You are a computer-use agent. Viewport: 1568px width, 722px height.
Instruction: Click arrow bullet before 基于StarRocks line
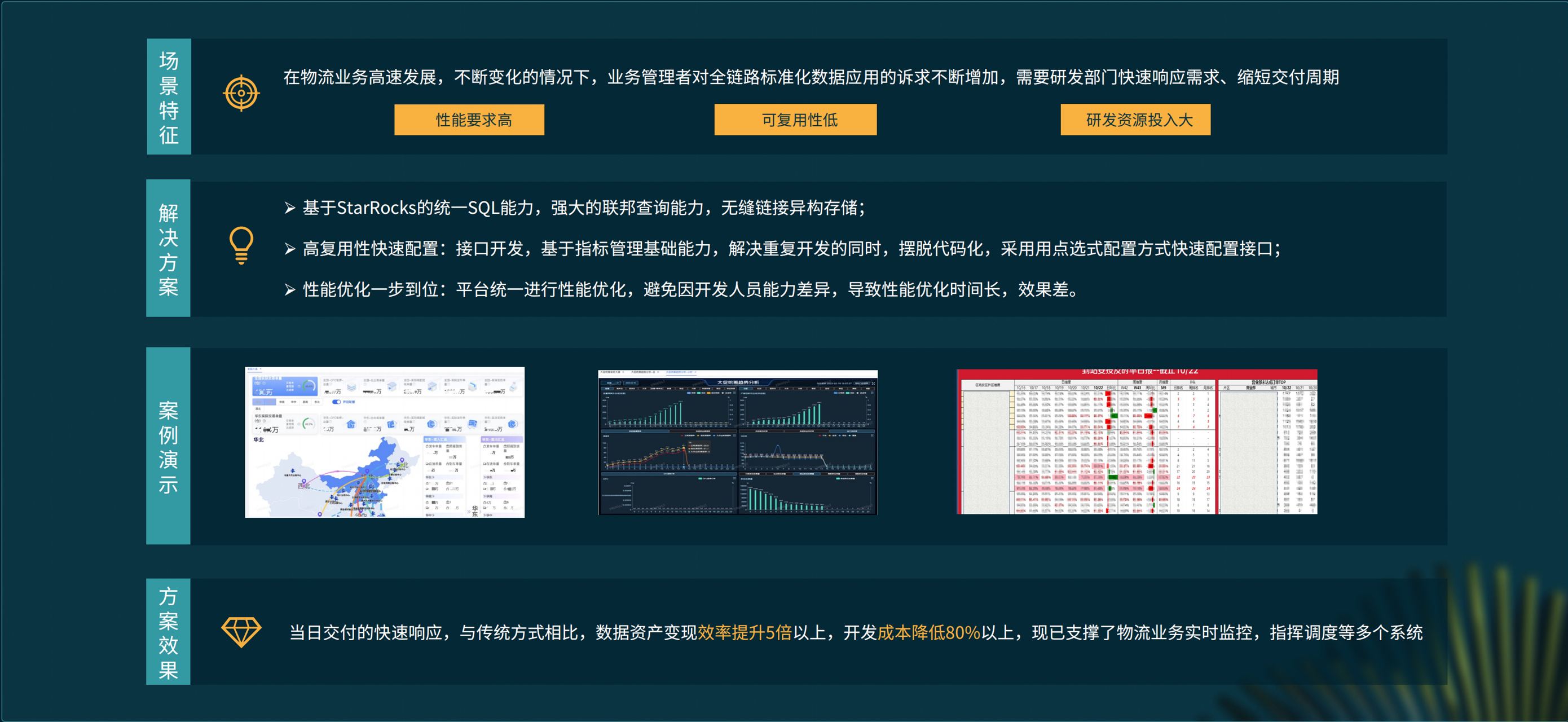point(290,208)
